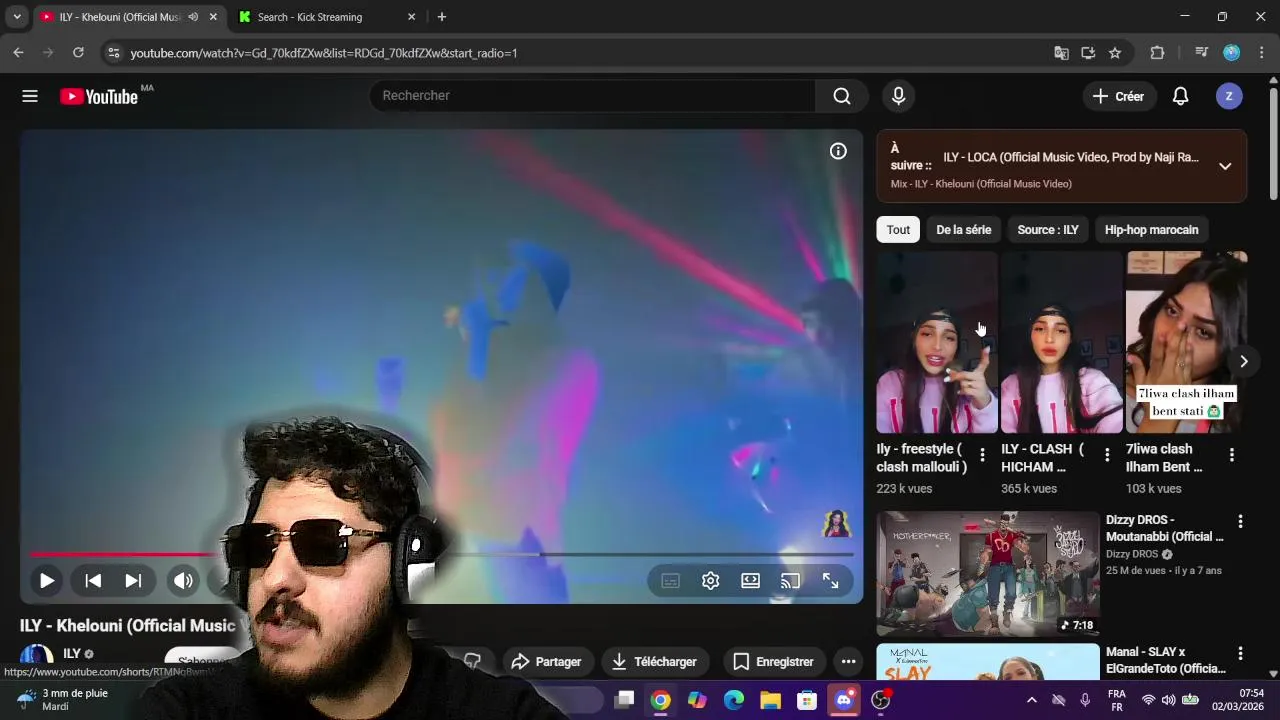Viewport: 1280px width, 720px height.
Task: Select the Tout filter chip
Action: [x=898, y=230]
